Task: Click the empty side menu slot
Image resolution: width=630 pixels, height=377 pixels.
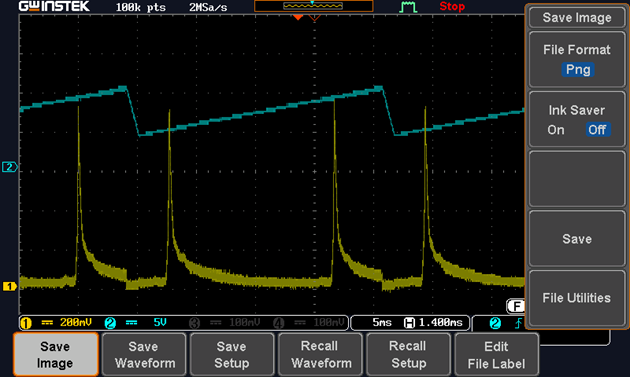Action: tap(577, 179)
